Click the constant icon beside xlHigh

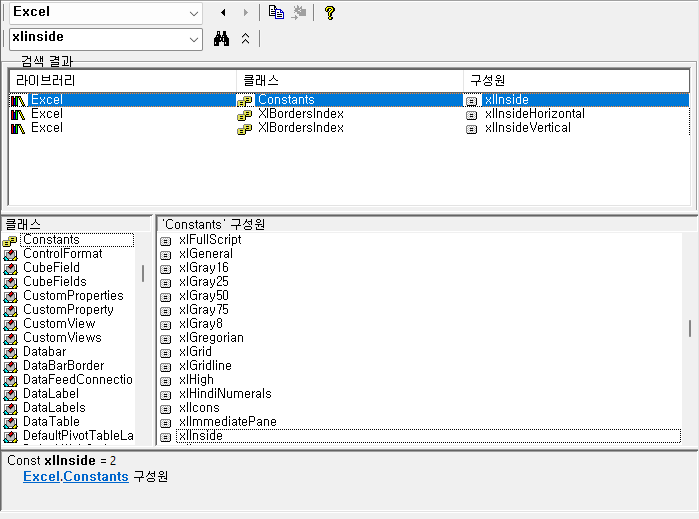(165, 381)
